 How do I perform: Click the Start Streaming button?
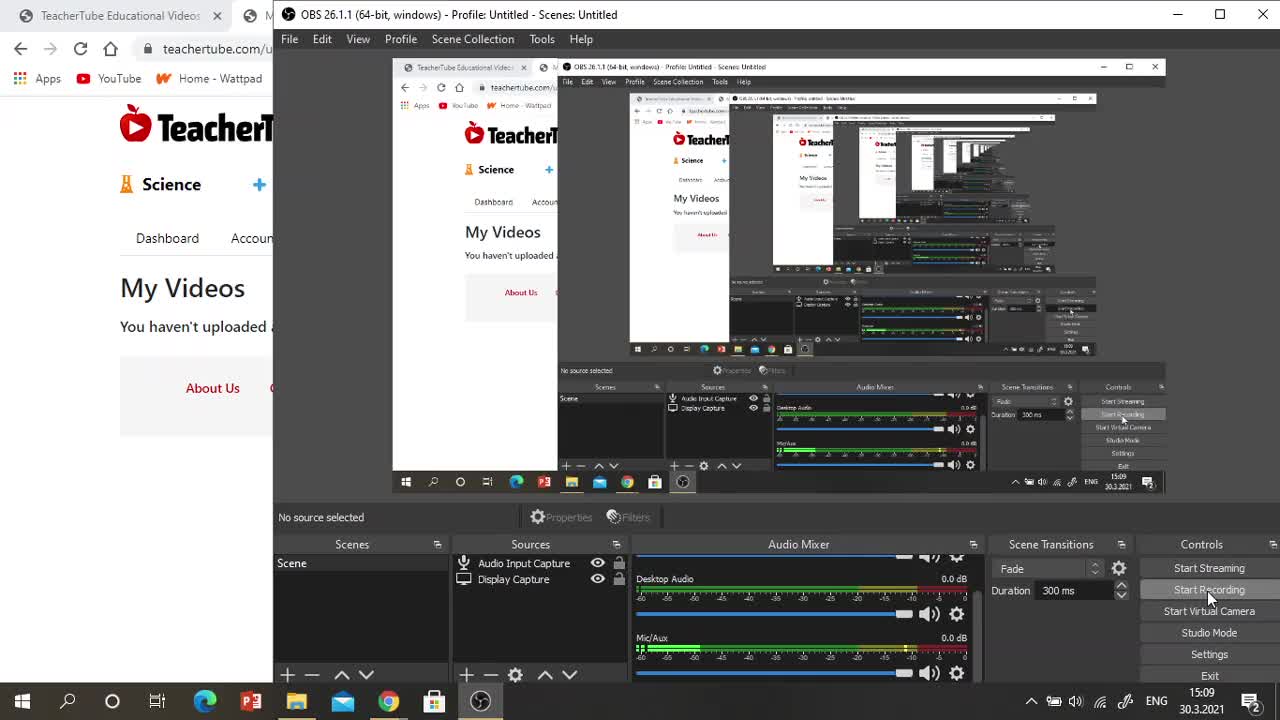click(x=1208, y=568)
